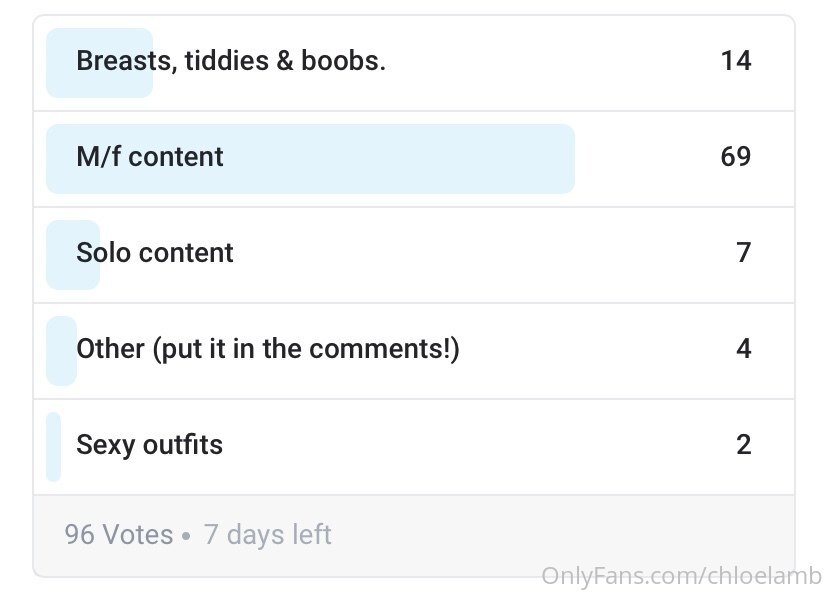
Task: Click the vote count 7 for Solo content
Action: click(x=744, y=252)
